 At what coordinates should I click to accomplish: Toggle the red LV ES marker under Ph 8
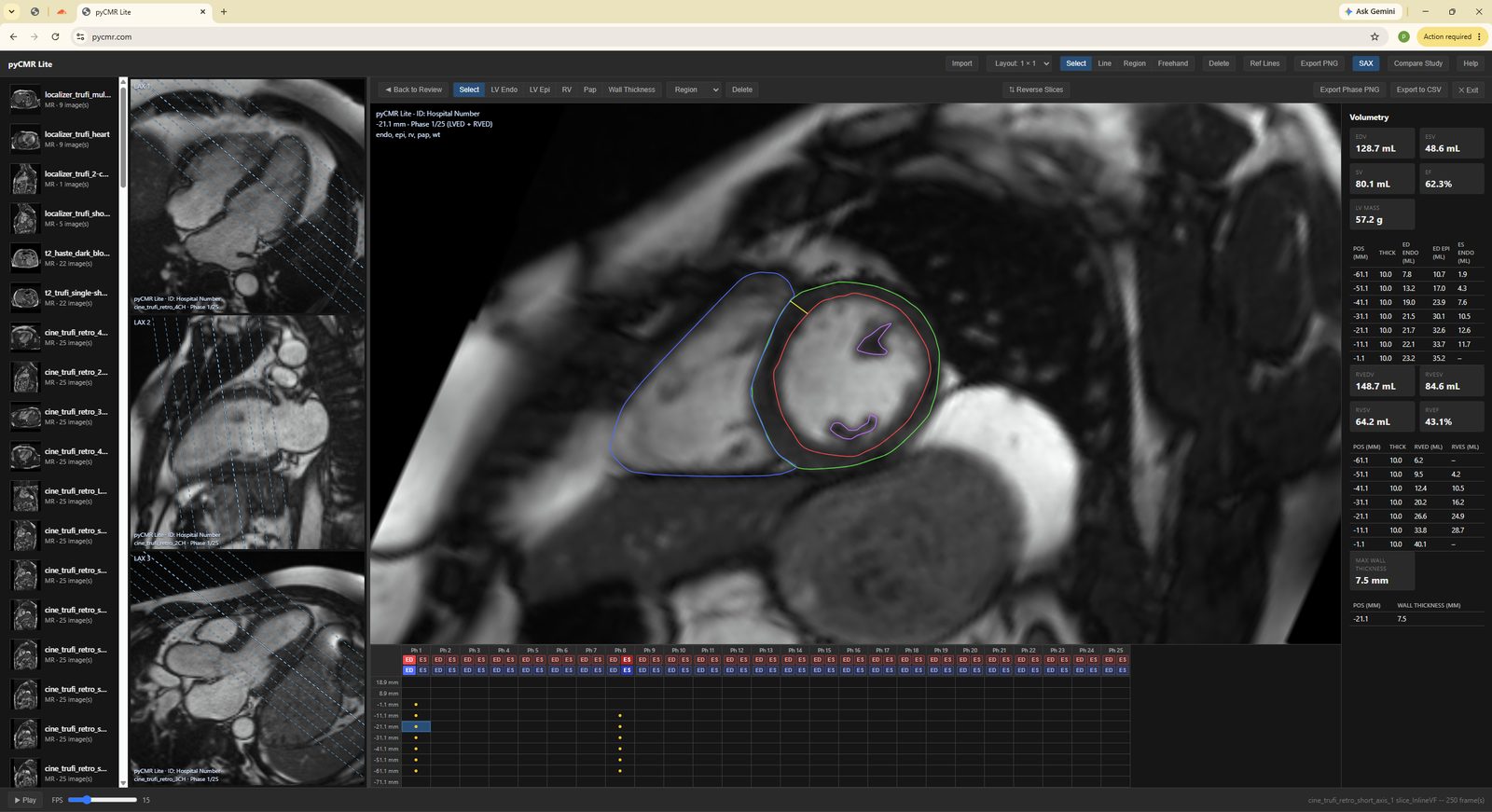(x=627, y=660)
